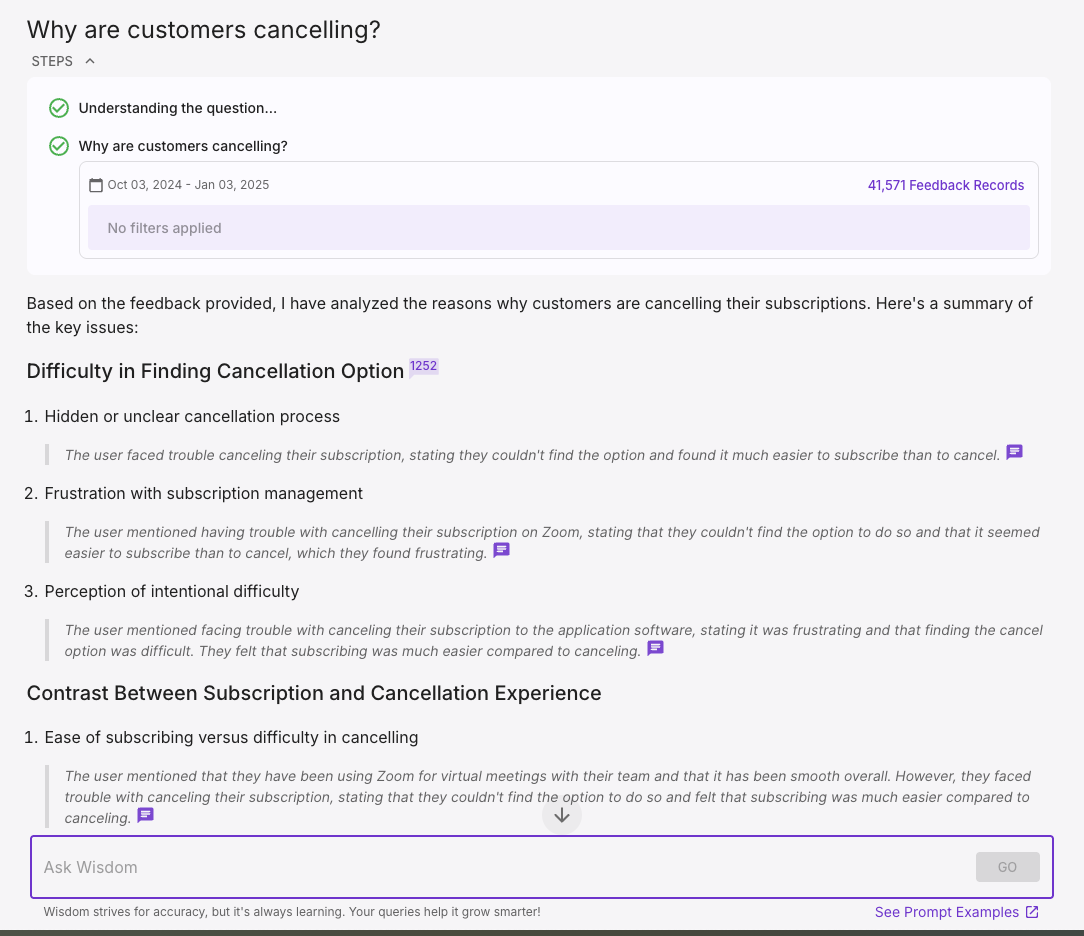Image resolution: width=1084 pixels, height=936 pixels.
Task: Click the green check beside Understanding the question
Action: (x=59, y=109)
